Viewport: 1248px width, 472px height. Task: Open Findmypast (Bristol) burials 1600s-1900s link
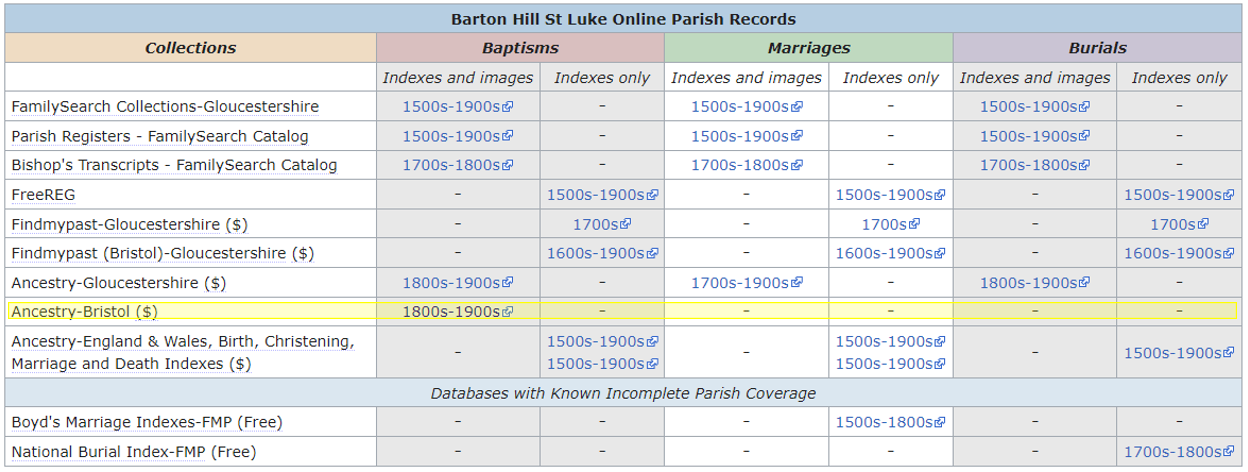coord(1179,253)
